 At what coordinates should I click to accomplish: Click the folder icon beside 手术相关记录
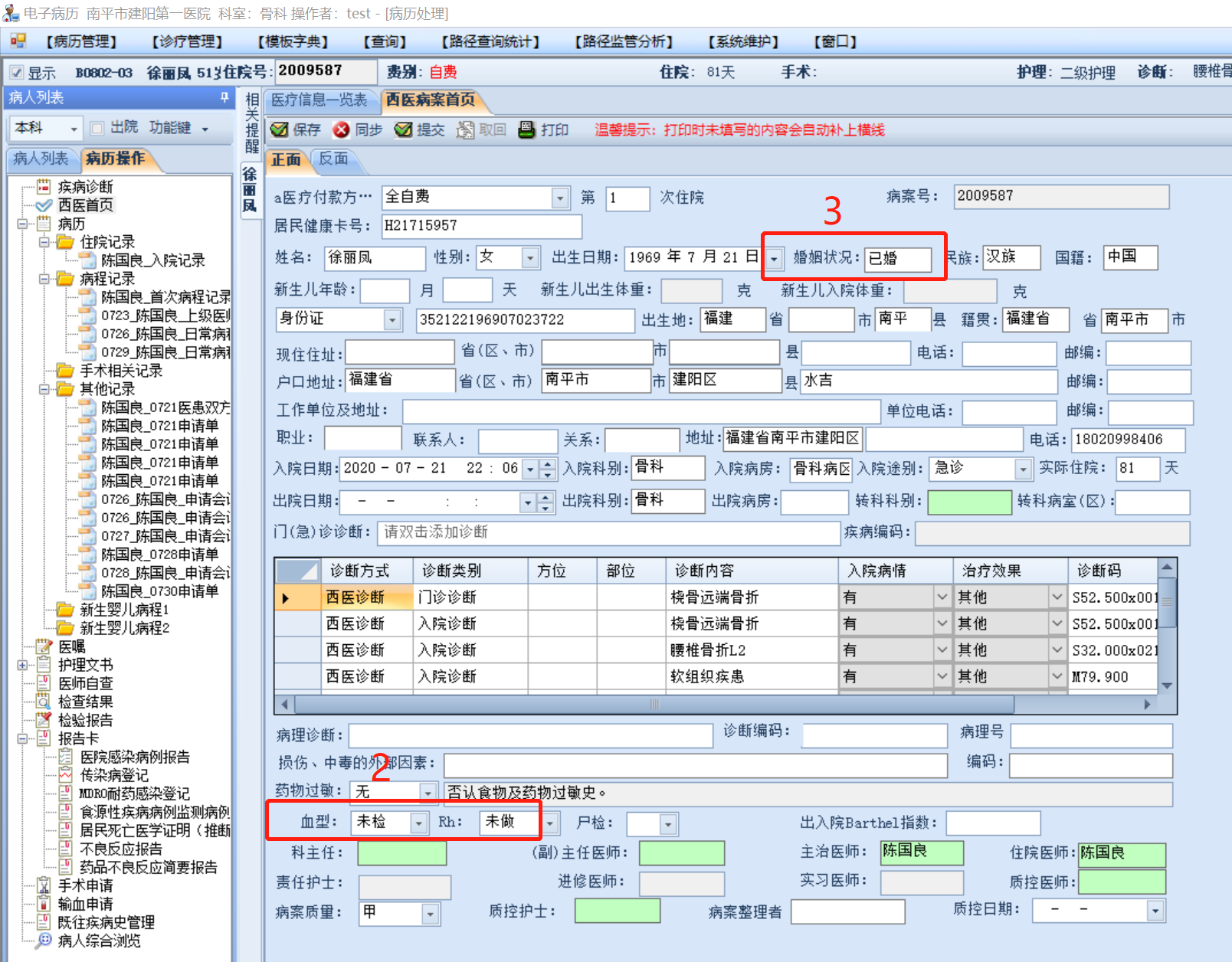click(66, 371)
